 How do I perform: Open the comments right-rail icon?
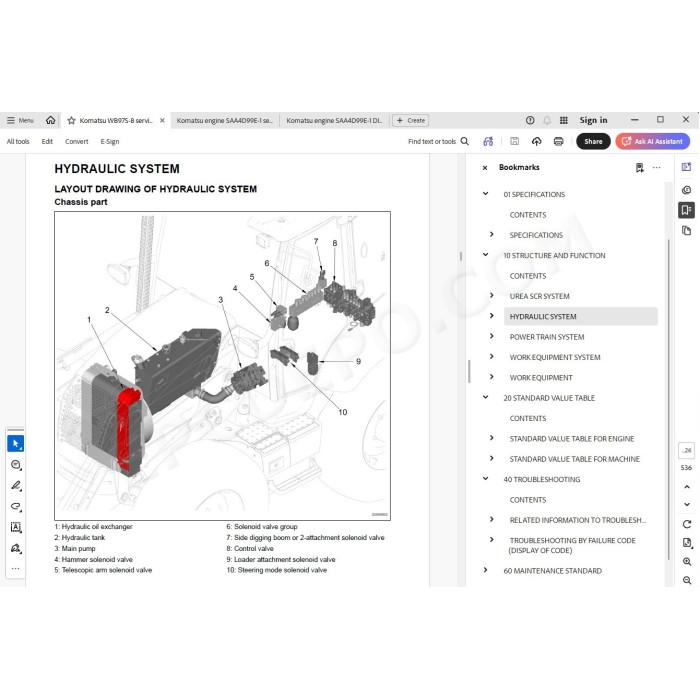687,190
